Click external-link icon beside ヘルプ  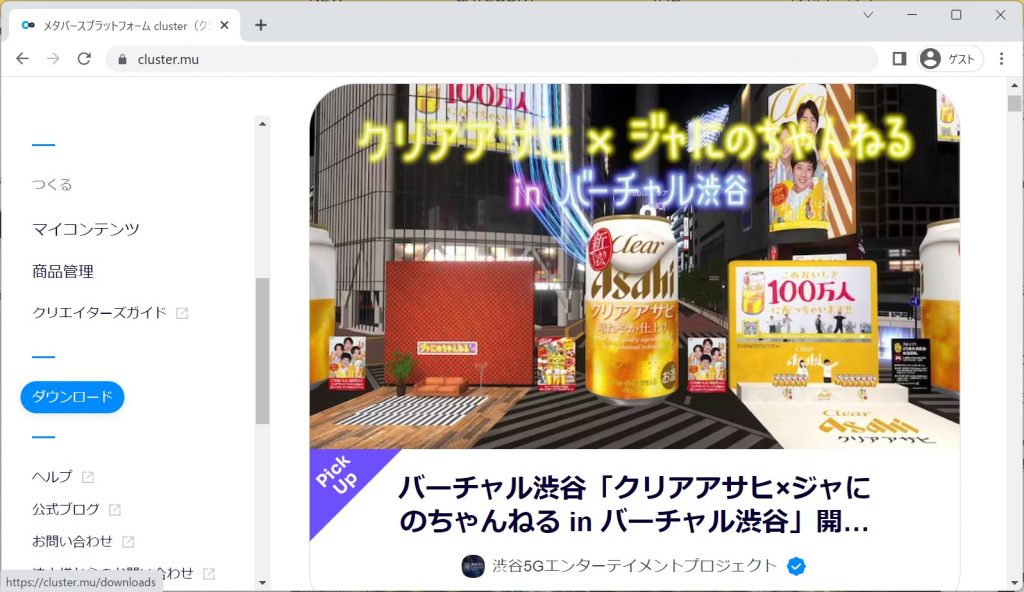(88, 478)
